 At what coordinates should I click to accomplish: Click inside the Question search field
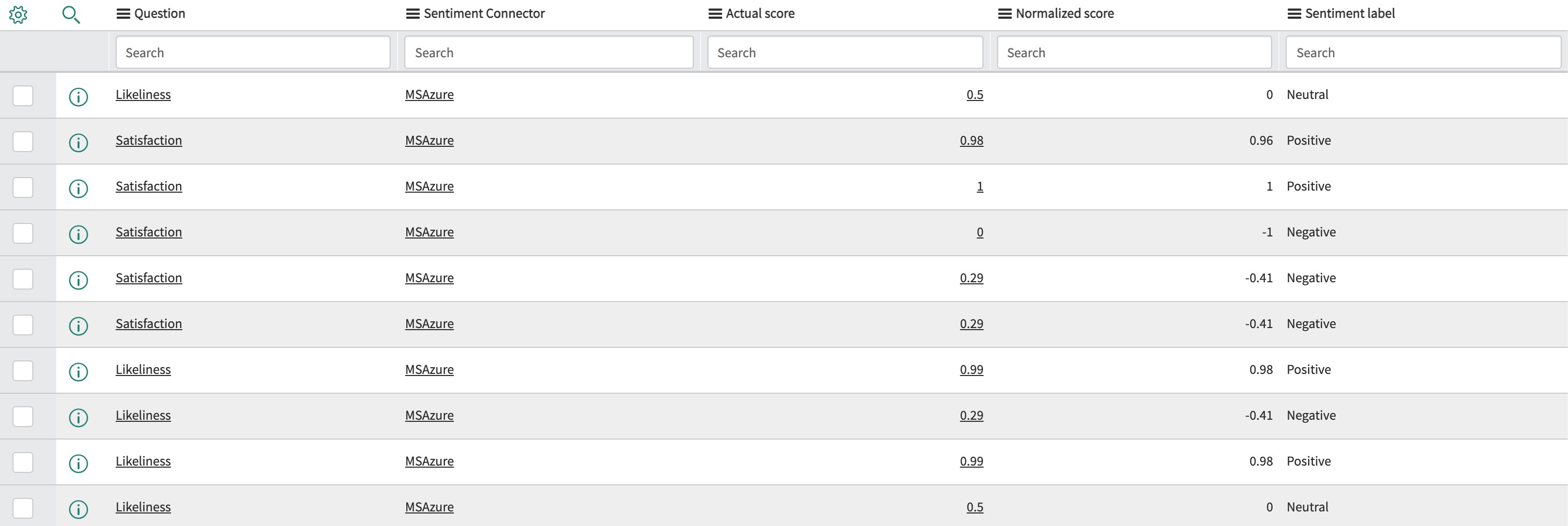click(252, 52)
